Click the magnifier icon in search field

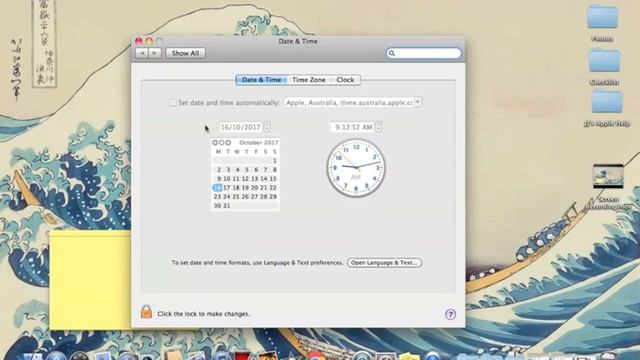point(392,53)
